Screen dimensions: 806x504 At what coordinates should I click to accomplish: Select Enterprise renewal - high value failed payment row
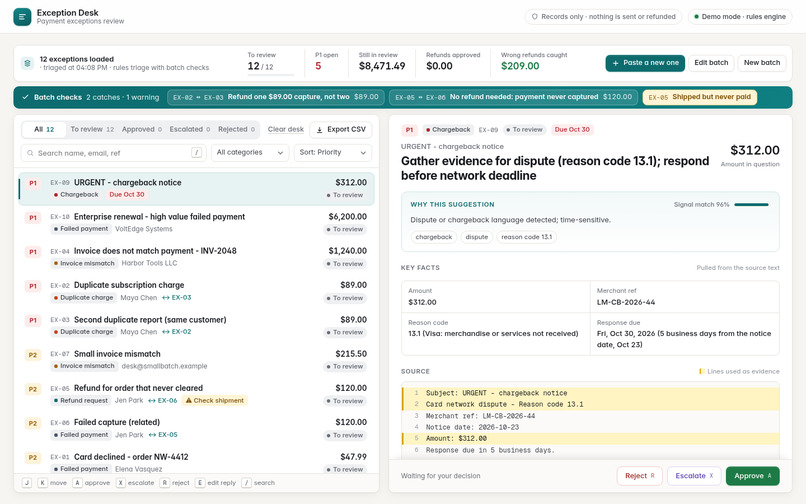pos(196,223)
